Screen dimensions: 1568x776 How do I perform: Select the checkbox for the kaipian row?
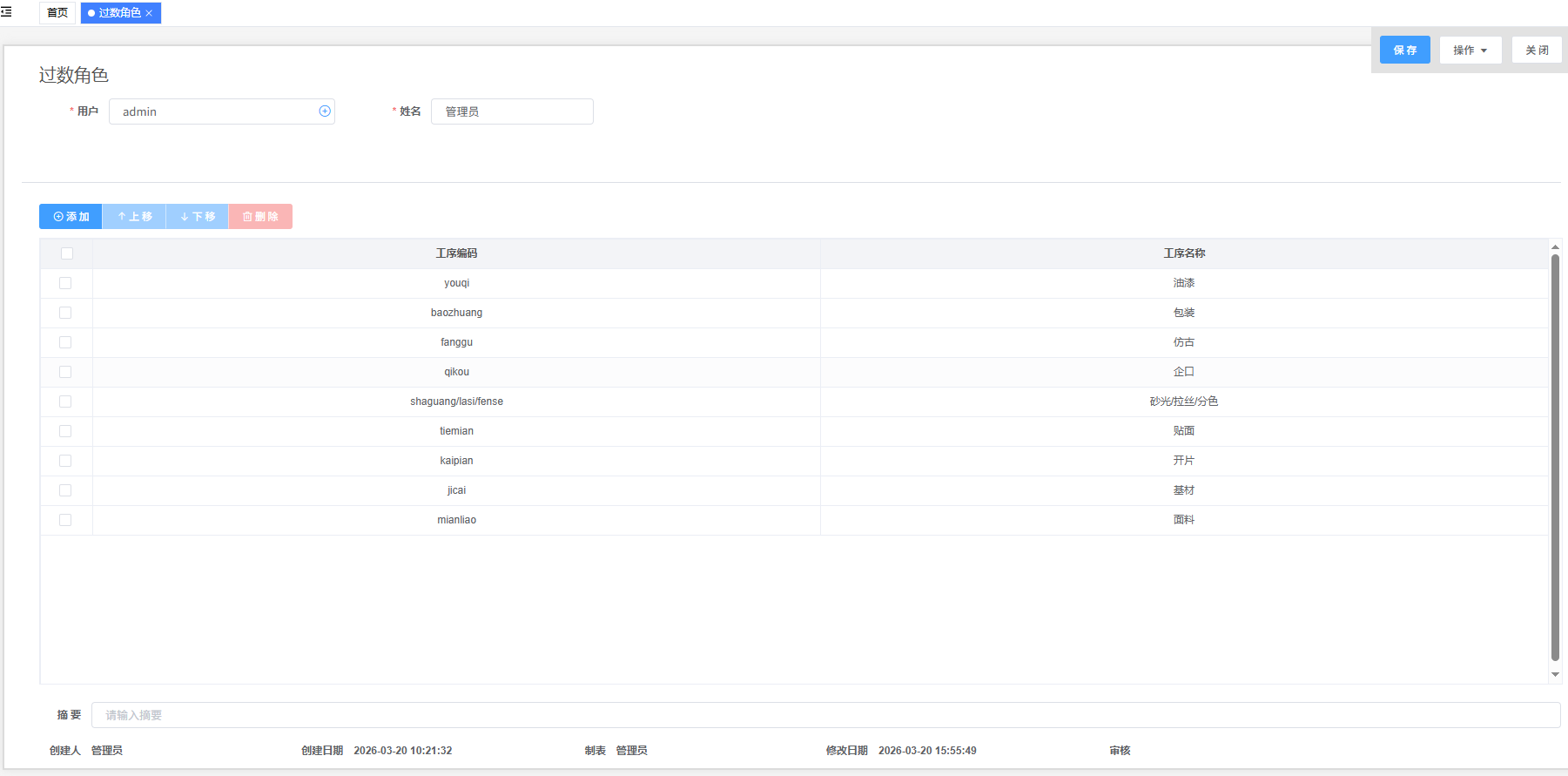pos(65,461)
